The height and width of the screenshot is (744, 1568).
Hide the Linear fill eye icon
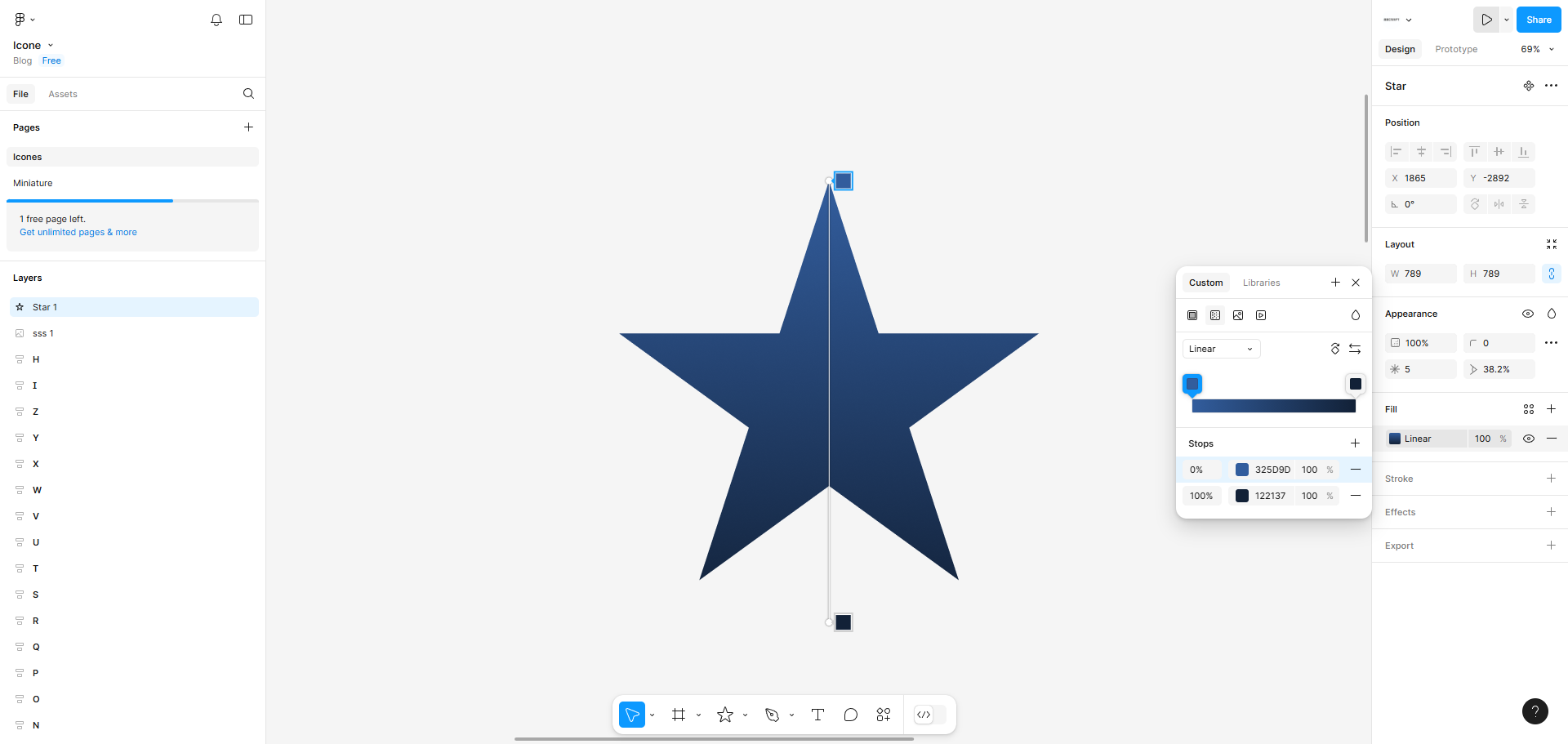(1529, 439)
